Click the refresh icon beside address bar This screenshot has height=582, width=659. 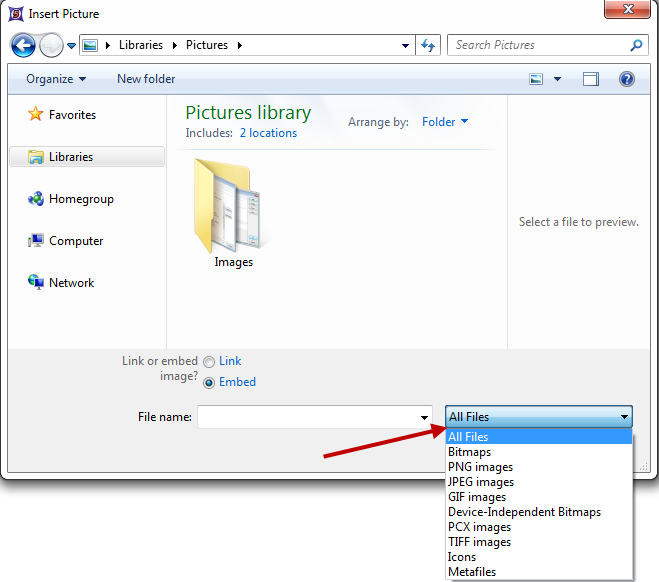coord(429,45)
